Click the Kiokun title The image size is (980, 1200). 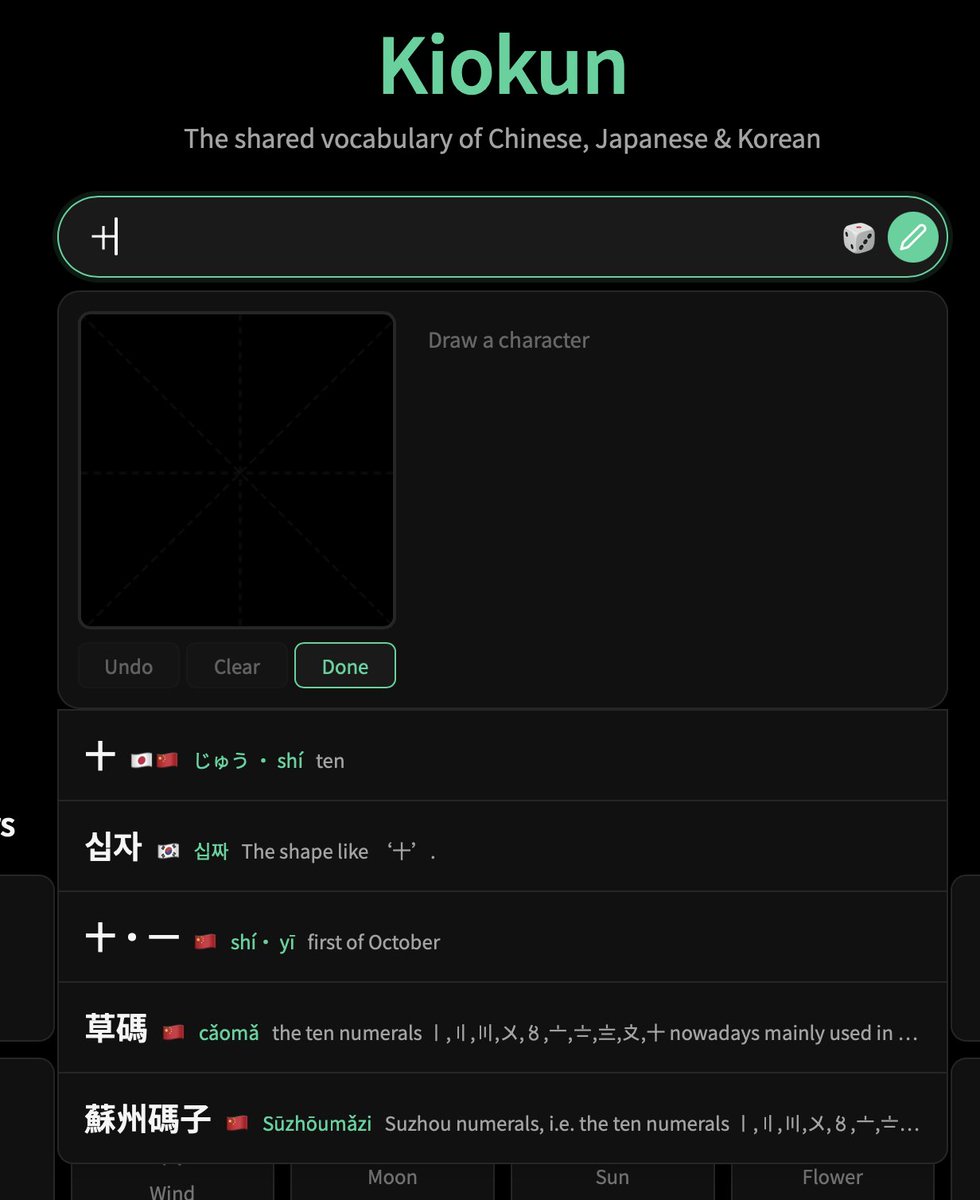click(x=502, y=66)
